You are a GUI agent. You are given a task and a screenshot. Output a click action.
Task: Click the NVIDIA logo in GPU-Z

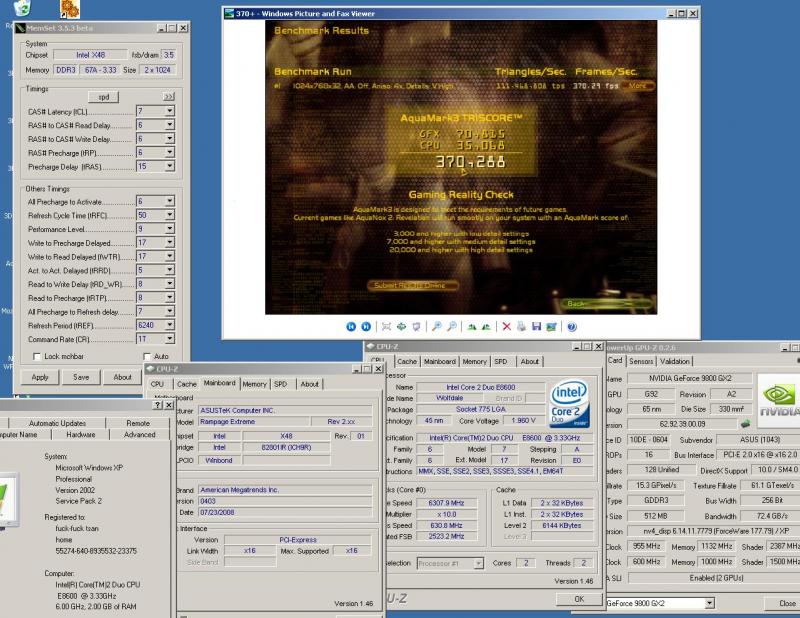tap(779, 400)
